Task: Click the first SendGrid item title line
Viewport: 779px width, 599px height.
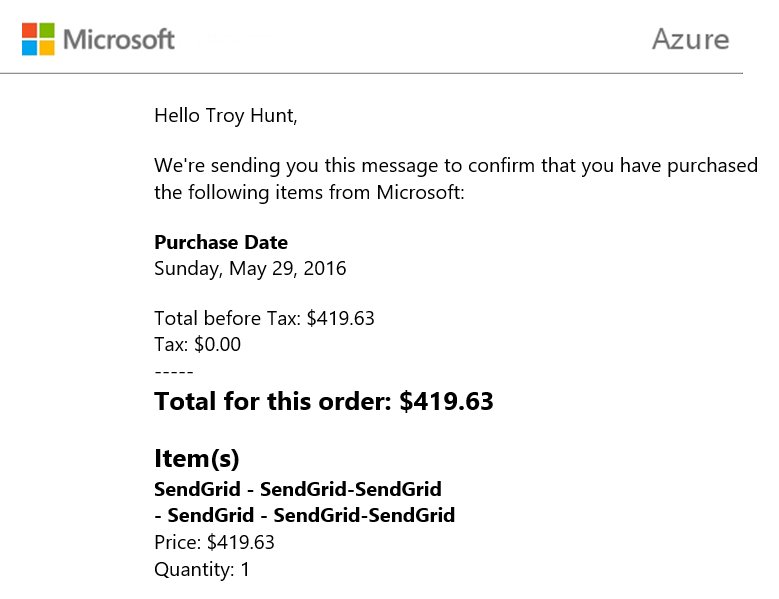Action: pos(298,489)
